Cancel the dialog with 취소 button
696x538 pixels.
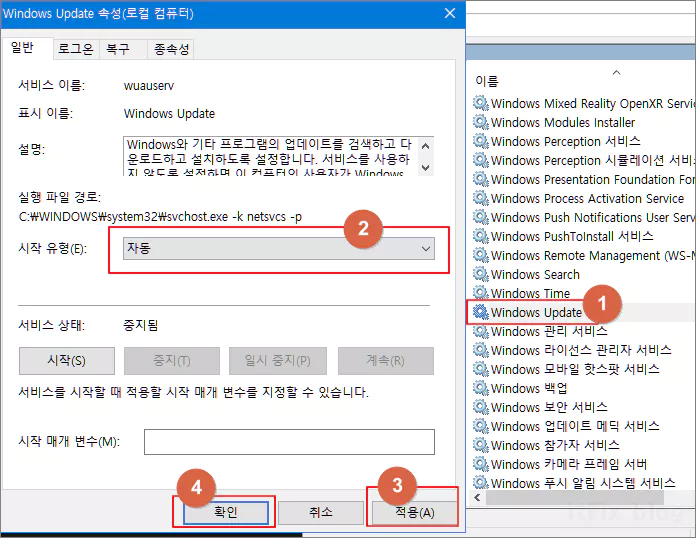321,512
